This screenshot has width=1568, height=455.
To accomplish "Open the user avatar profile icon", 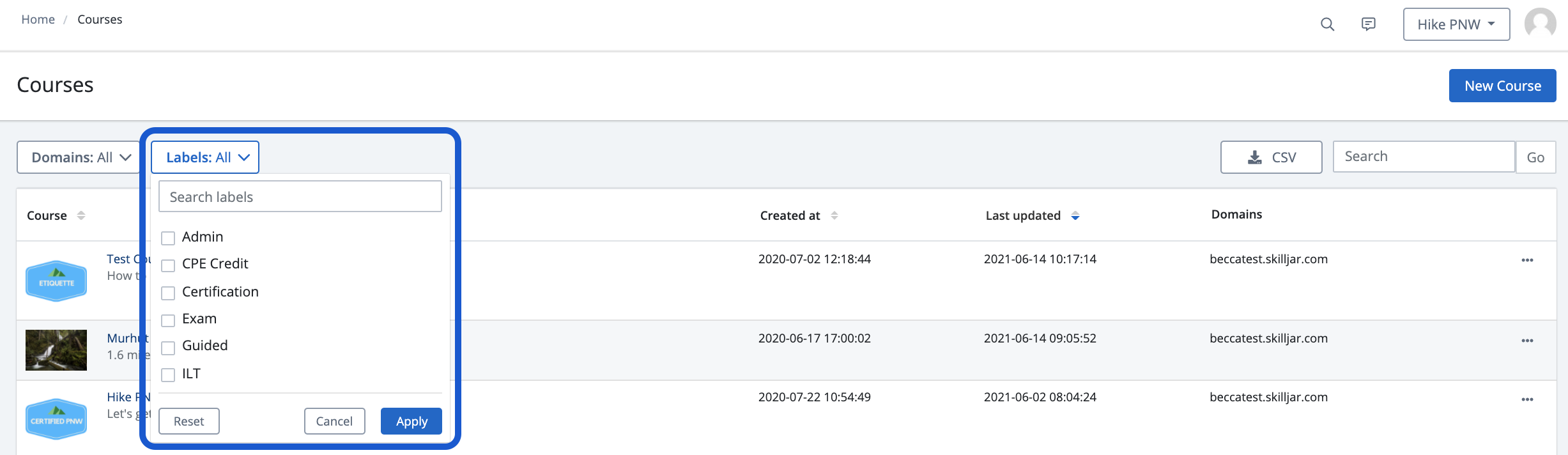I will coord(1540,24).
